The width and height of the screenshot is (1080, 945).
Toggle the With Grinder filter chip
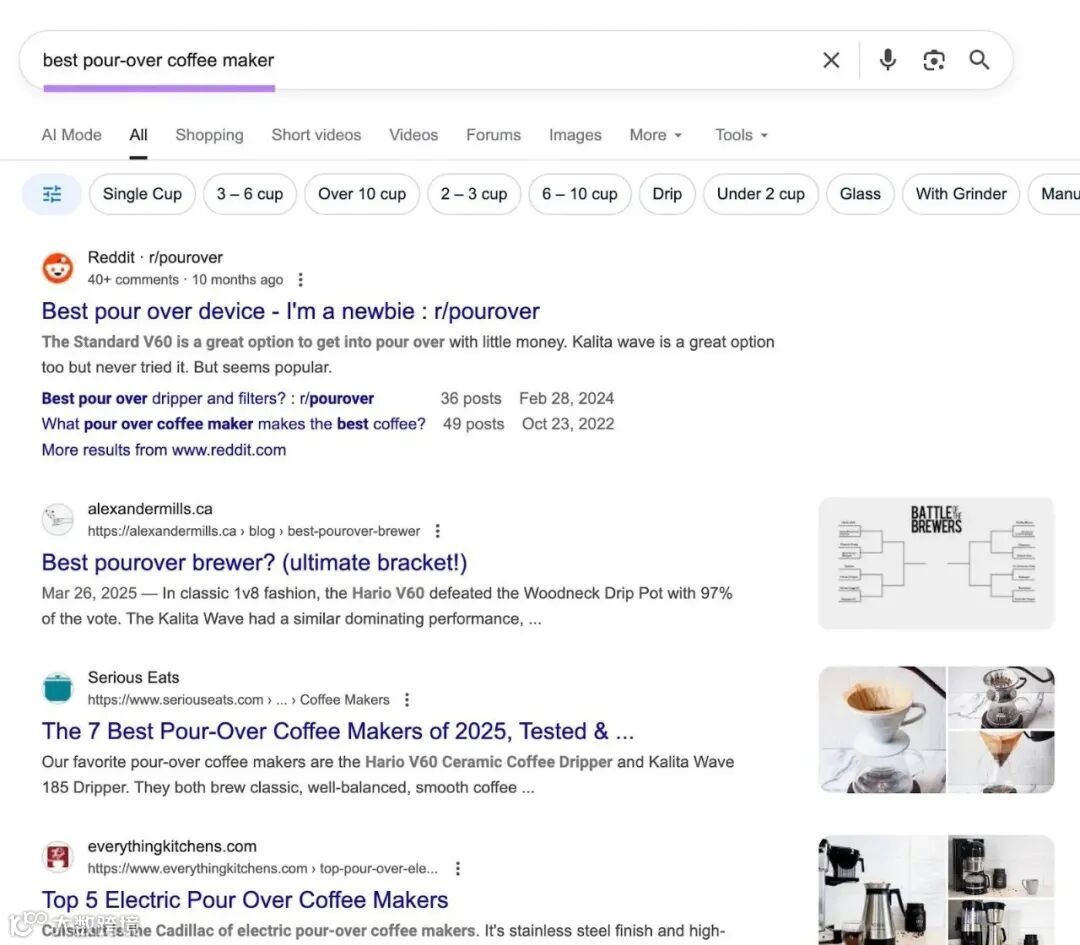tap(962, 194)
